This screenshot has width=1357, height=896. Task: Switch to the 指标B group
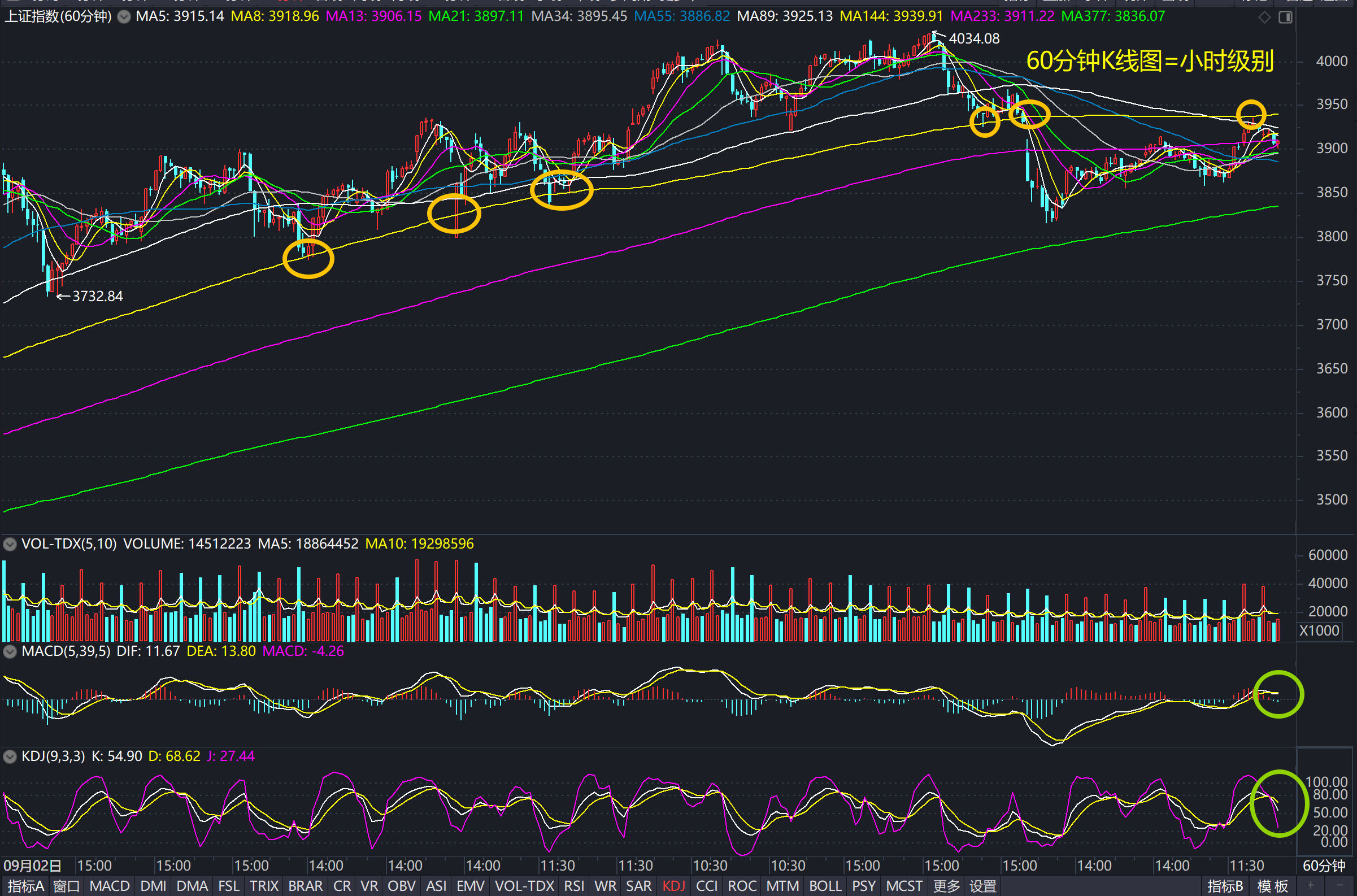(x=1225, y=886)
